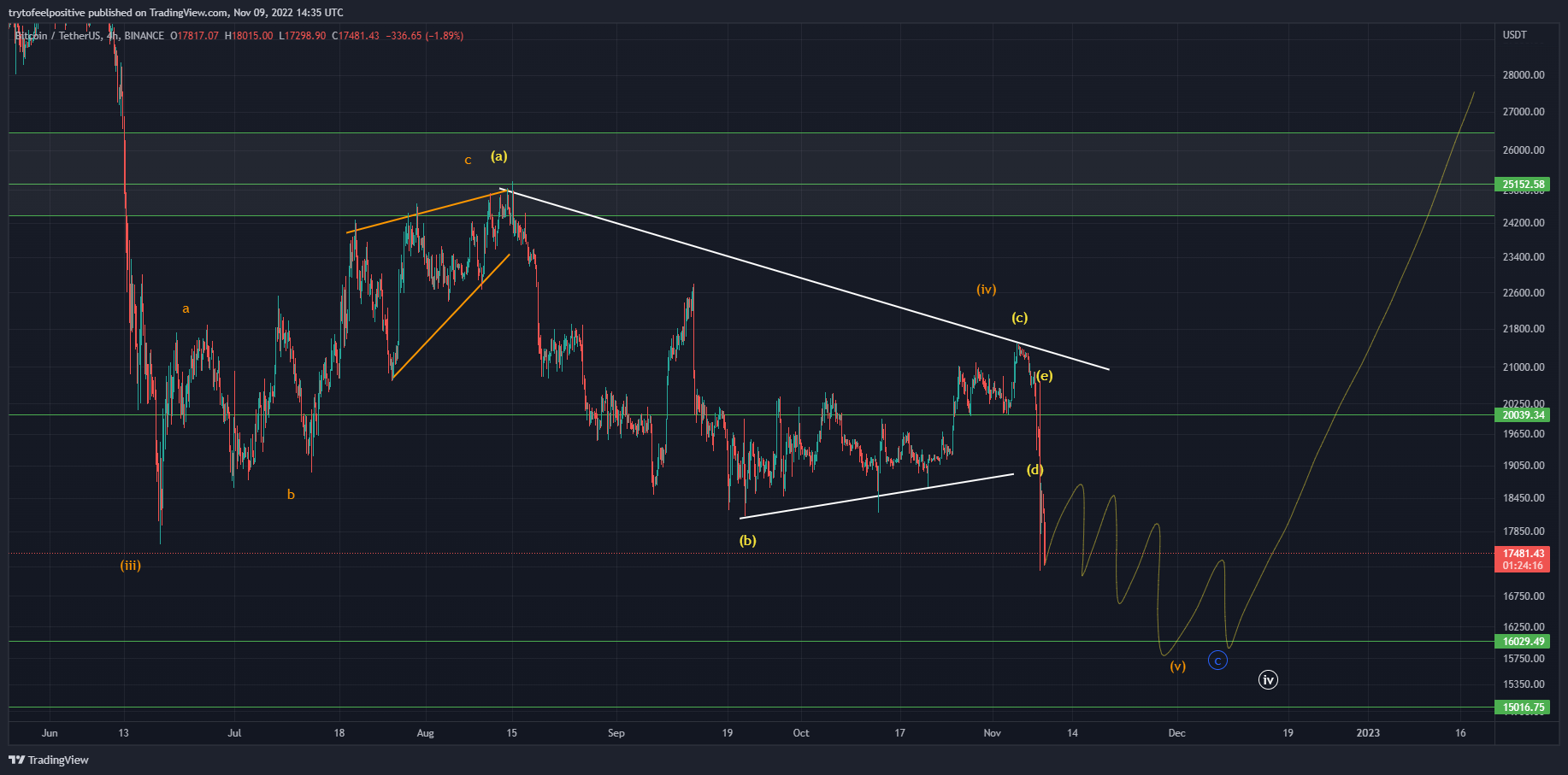Click the 16750.00 price axis value
Screen dimensions: 1568x775
point(1524,596)
